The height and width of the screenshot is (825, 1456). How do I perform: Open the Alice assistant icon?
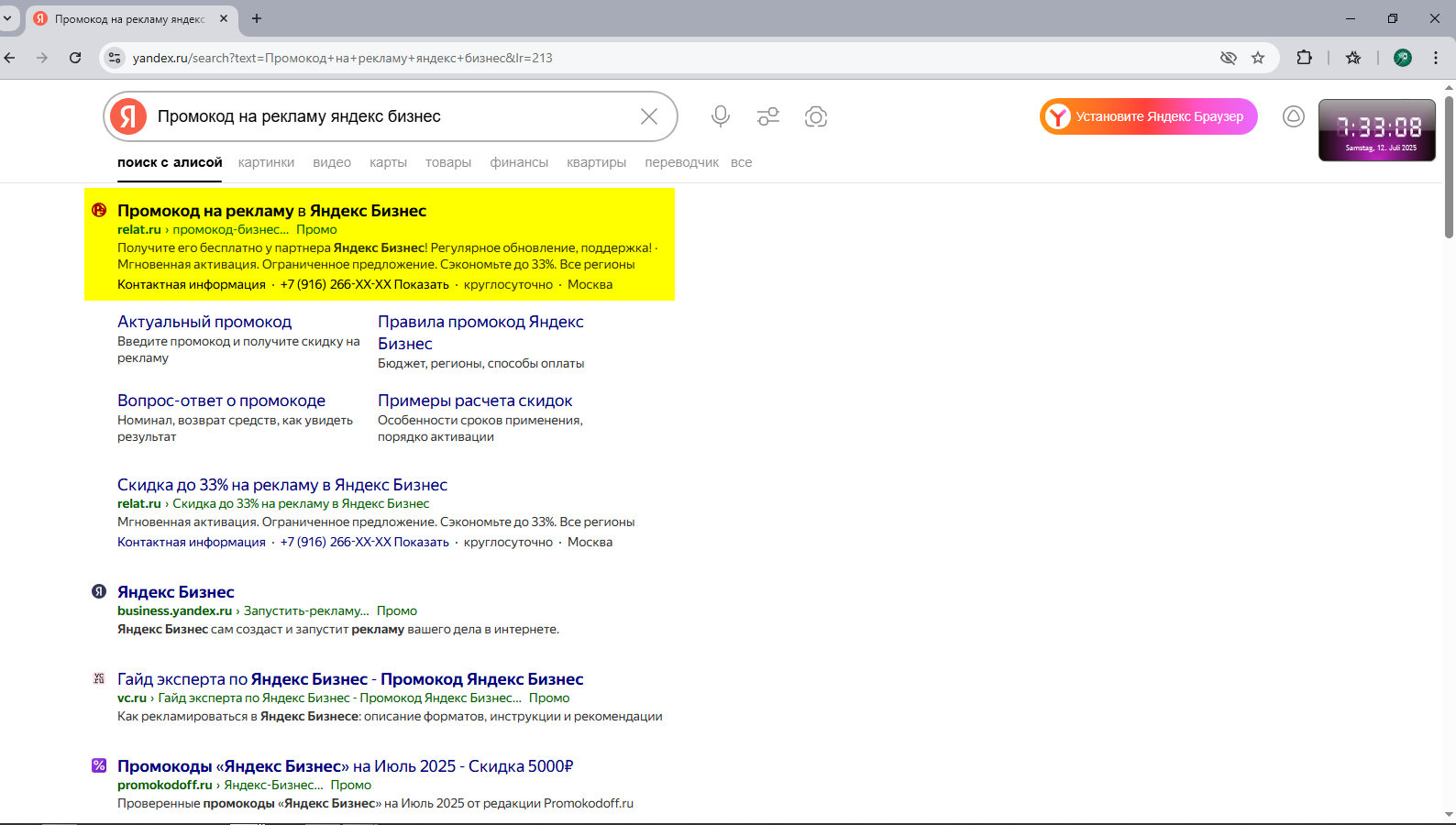pyautogui.click(x=1294, y=116)
